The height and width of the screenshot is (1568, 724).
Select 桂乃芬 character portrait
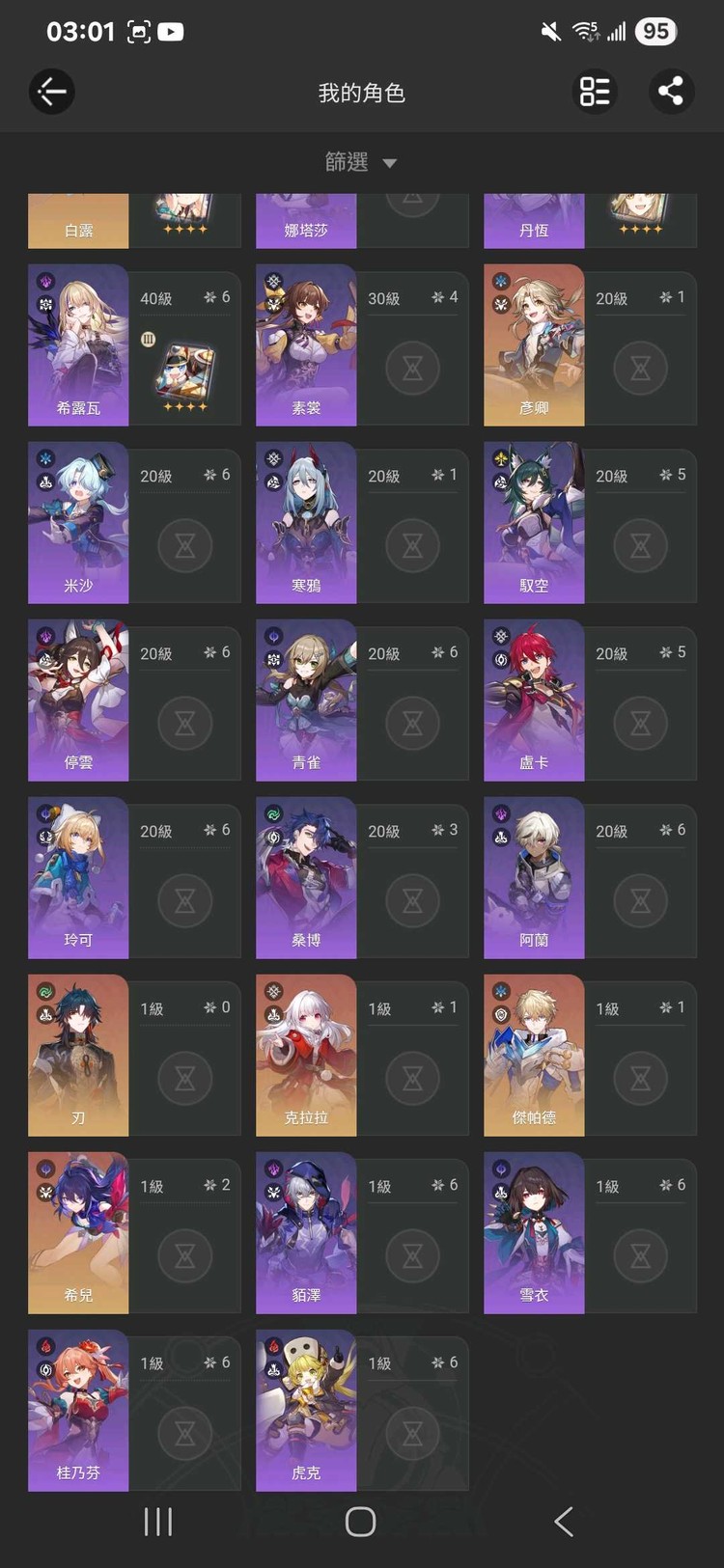coord(78,1410)
